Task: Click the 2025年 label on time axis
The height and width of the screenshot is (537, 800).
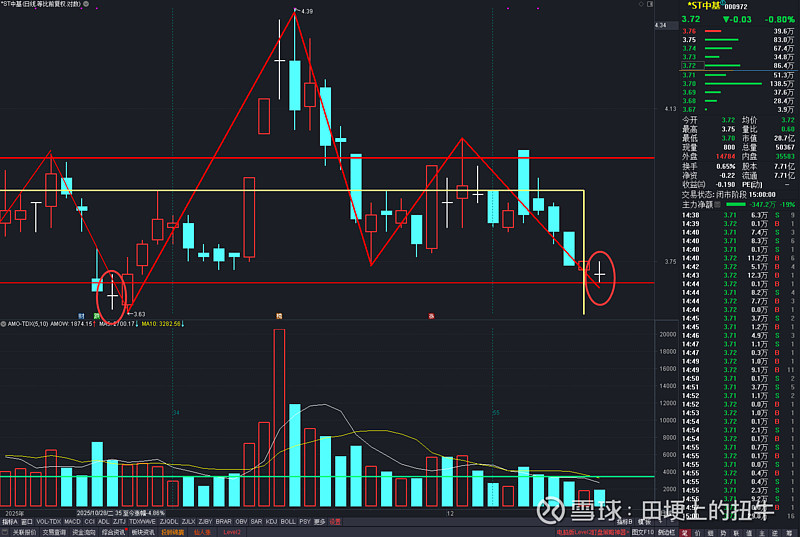Action: click(14, 513)
